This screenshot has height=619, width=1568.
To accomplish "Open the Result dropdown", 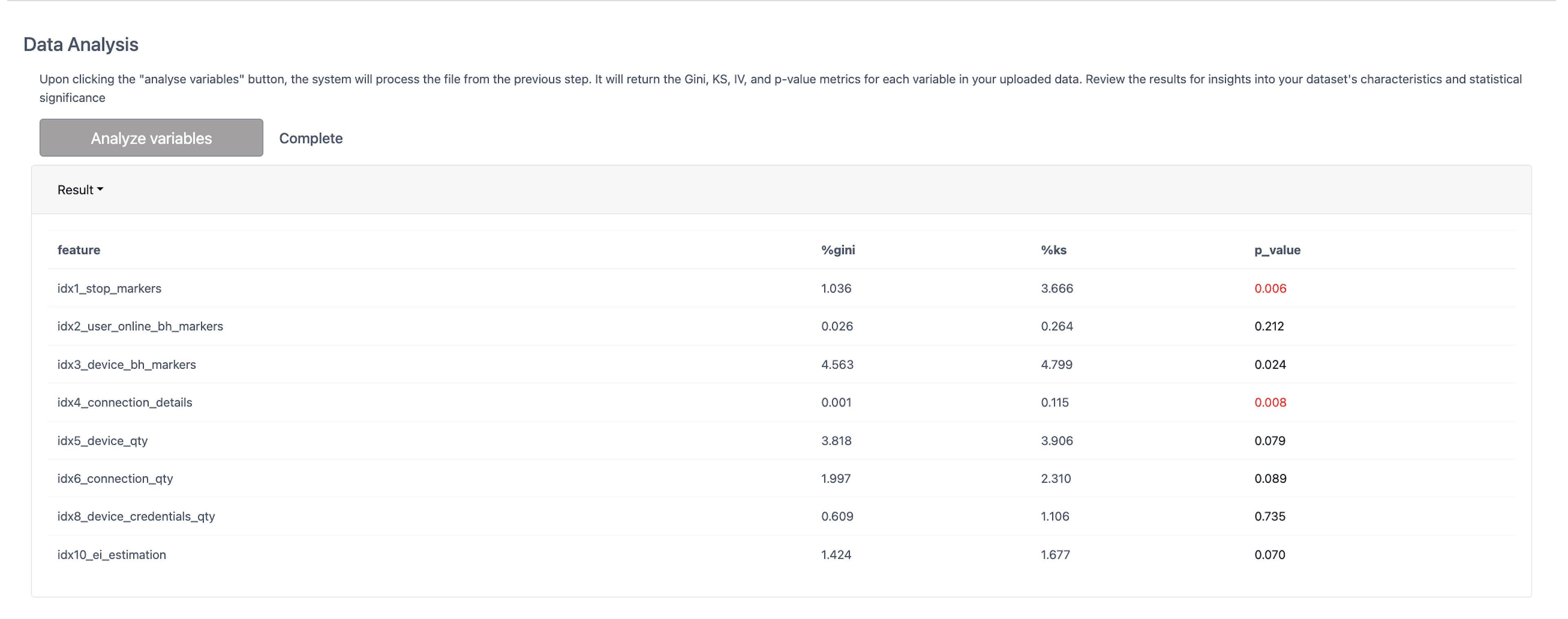I will [80, 190].
